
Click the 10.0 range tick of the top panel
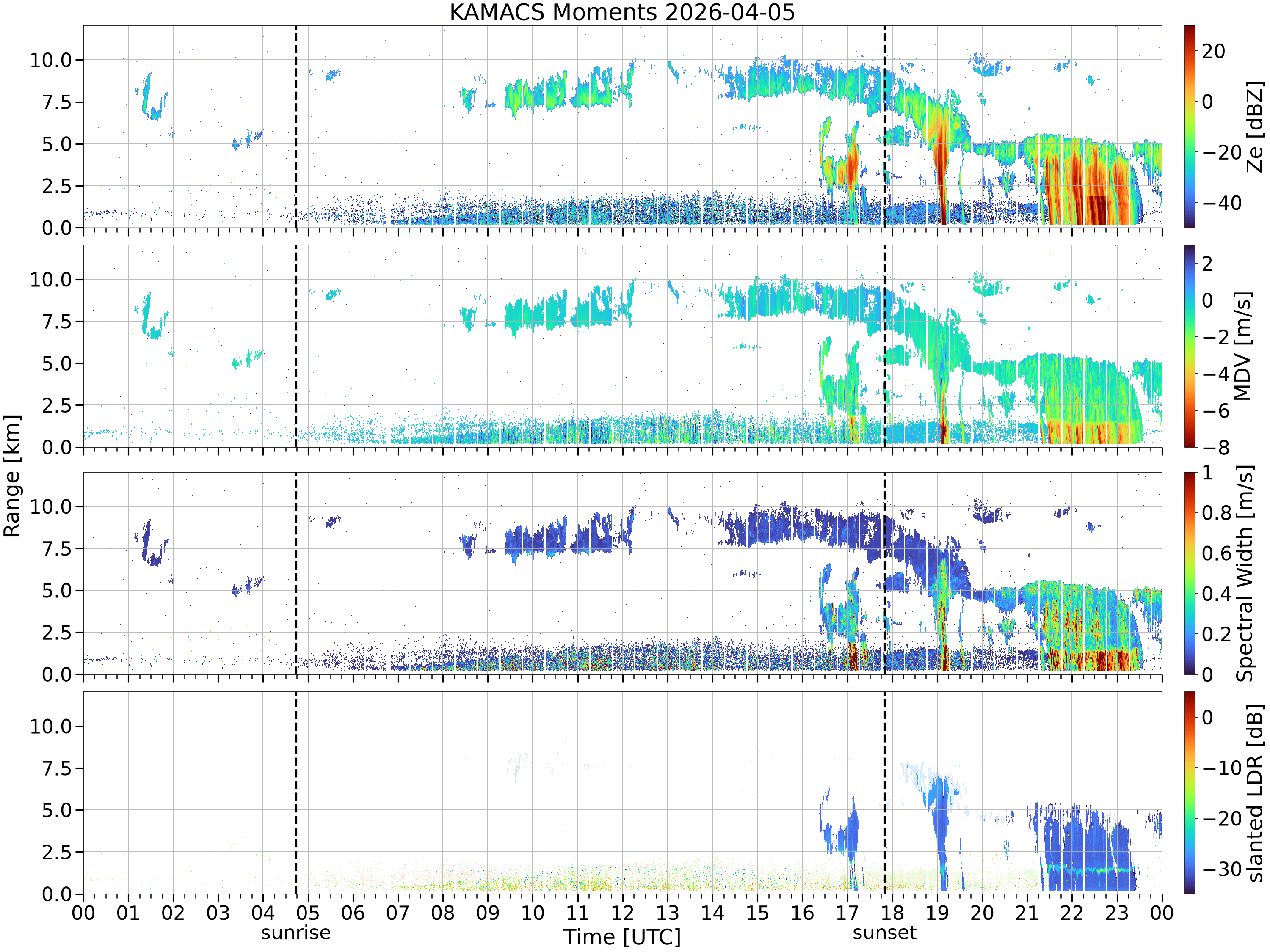click(50, 60)
